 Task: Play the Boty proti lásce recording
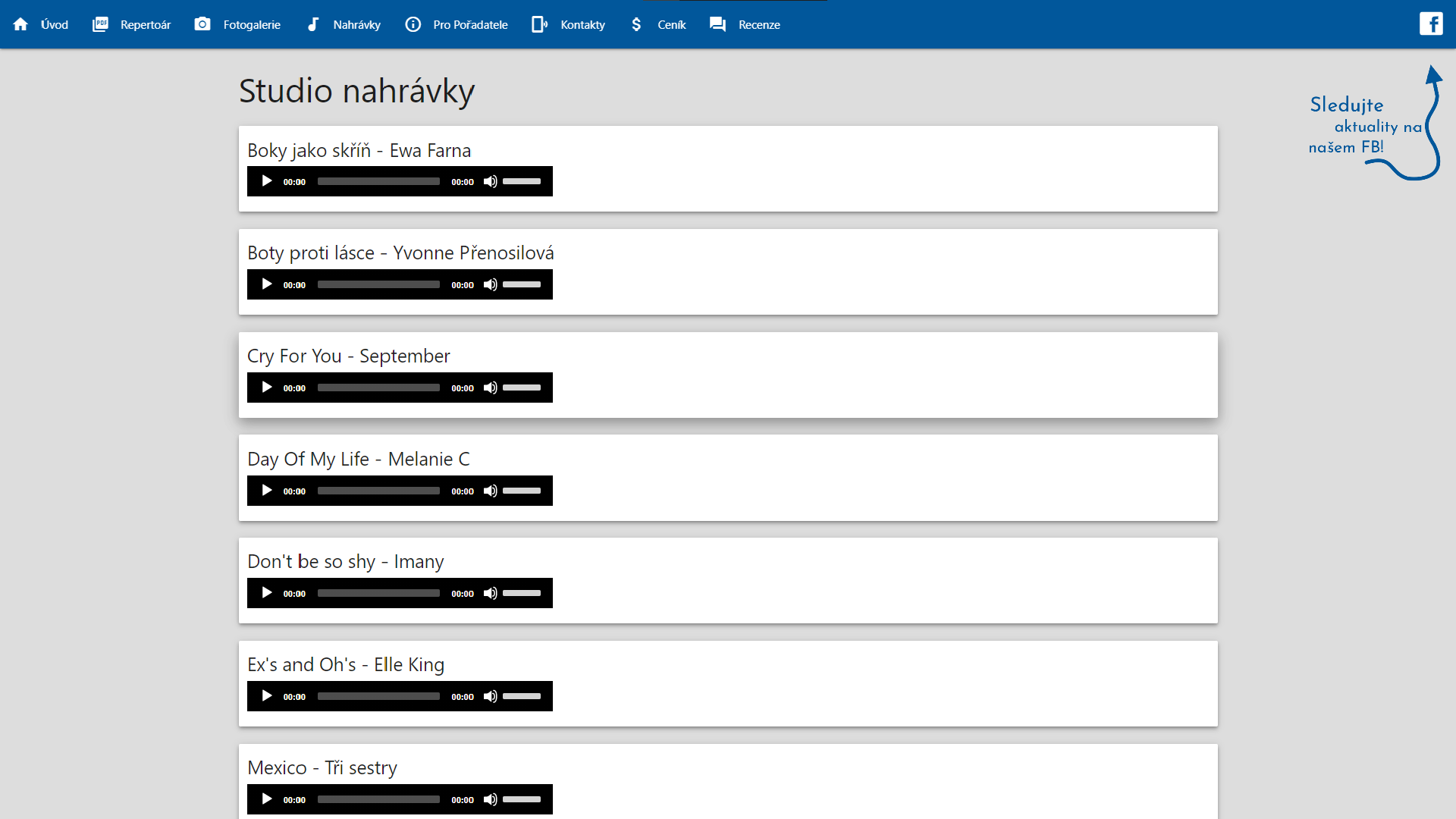coord(267,284)
